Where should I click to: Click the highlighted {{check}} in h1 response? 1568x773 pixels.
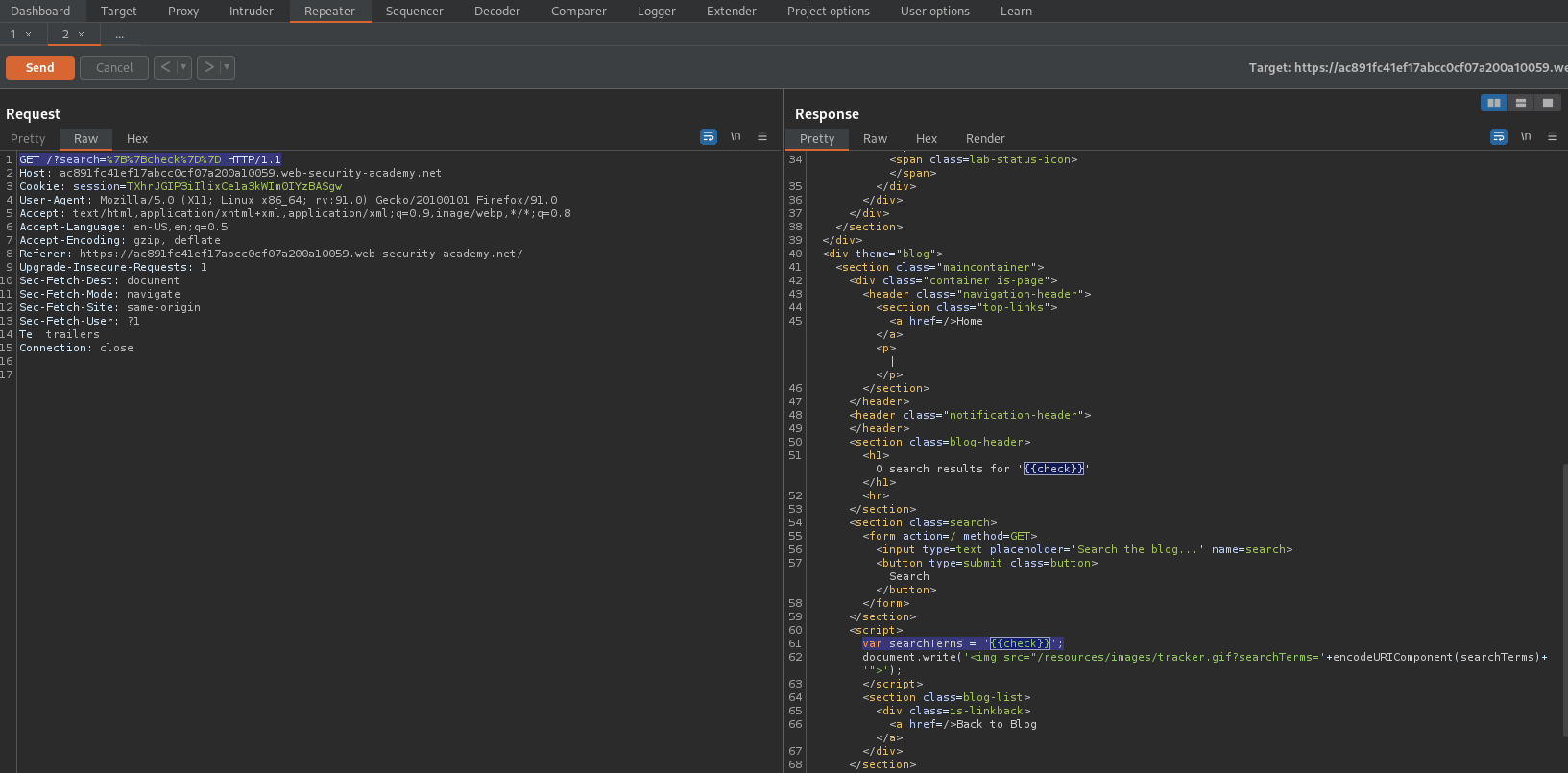pyautogui.click(x=1053, y=470)
